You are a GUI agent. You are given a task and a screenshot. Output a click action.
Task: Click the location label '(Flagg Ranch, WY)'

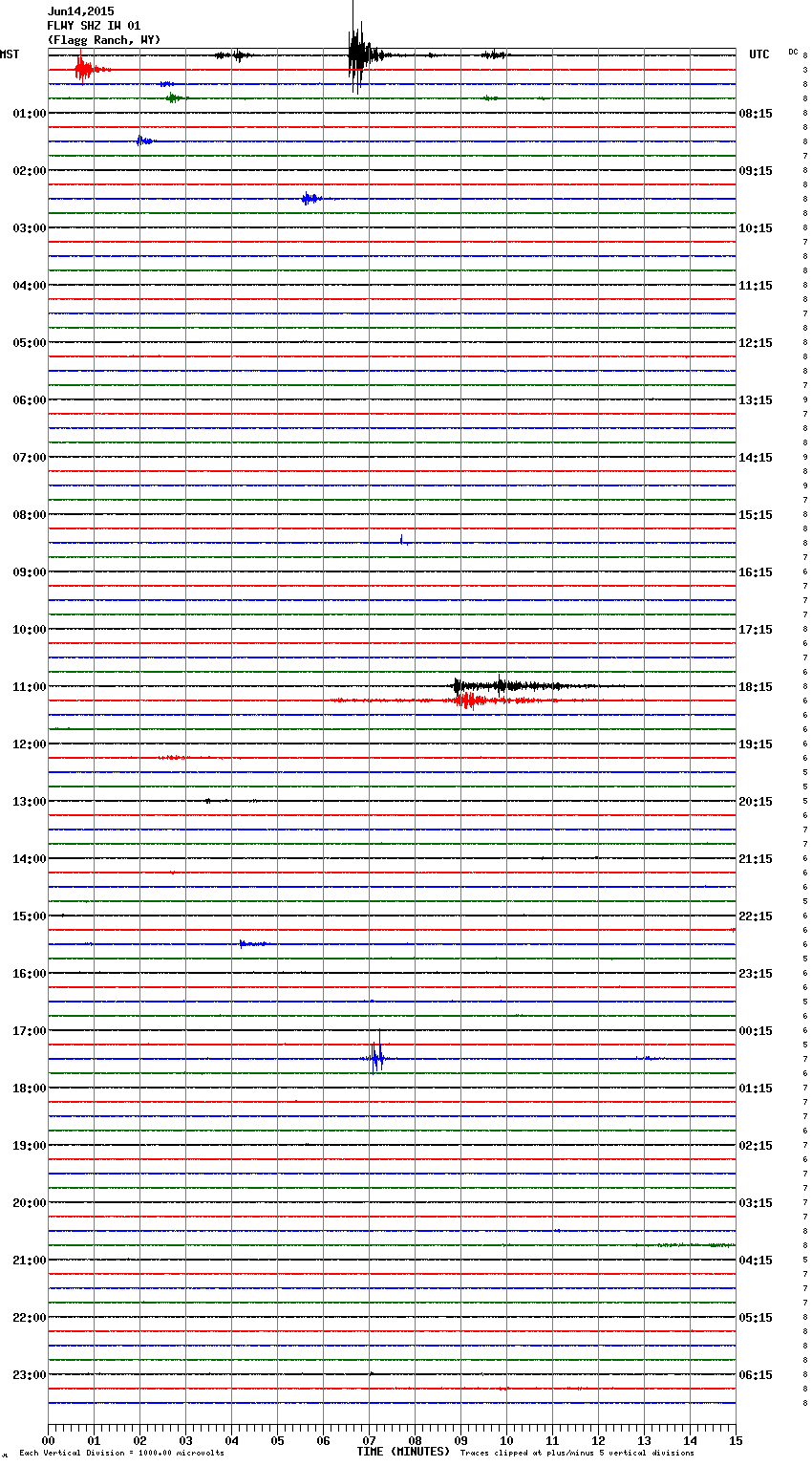pos(104,40)
